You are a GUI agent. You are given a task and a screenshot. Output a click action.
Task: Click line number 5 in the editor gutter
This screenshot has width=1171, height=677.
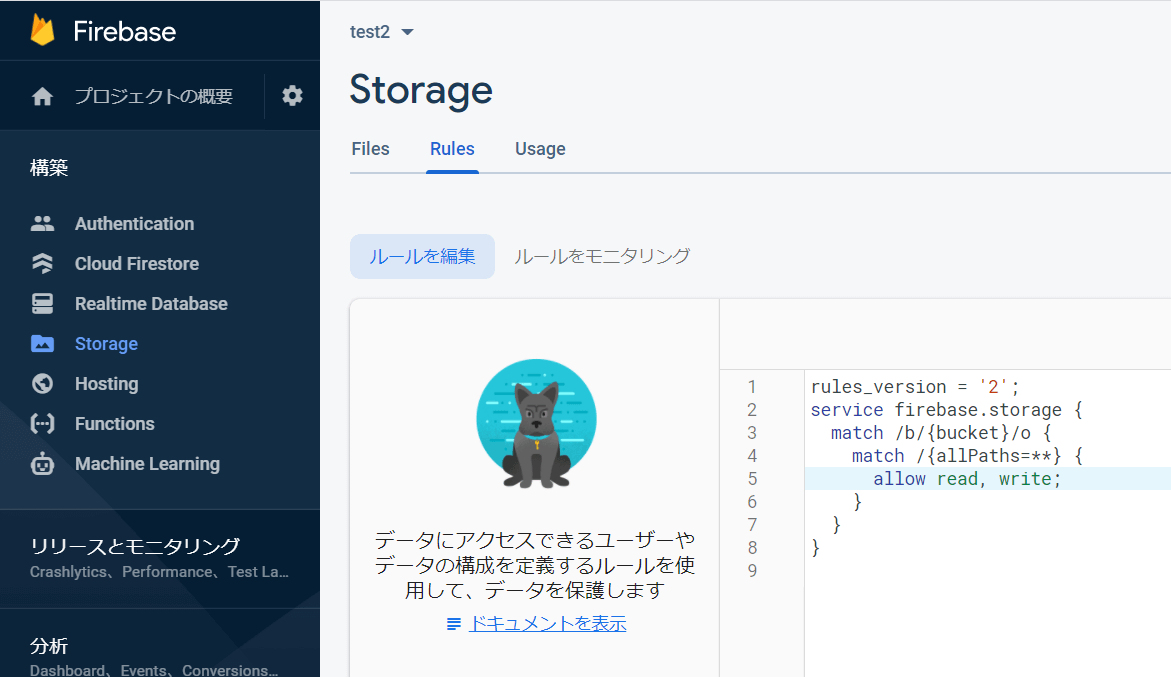tap(752, 478)
